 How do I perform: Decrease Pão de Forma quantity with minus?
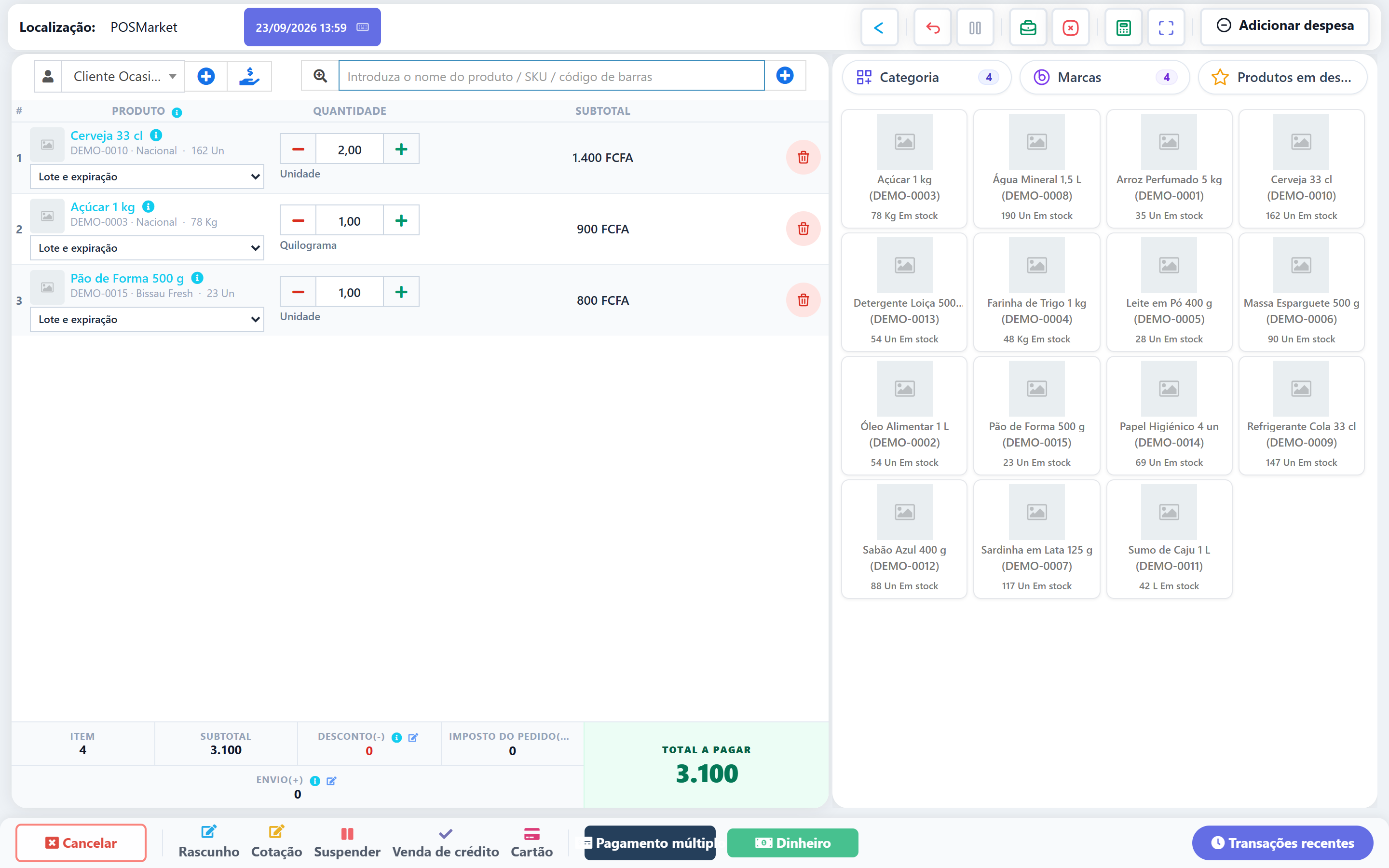[298, 292]
